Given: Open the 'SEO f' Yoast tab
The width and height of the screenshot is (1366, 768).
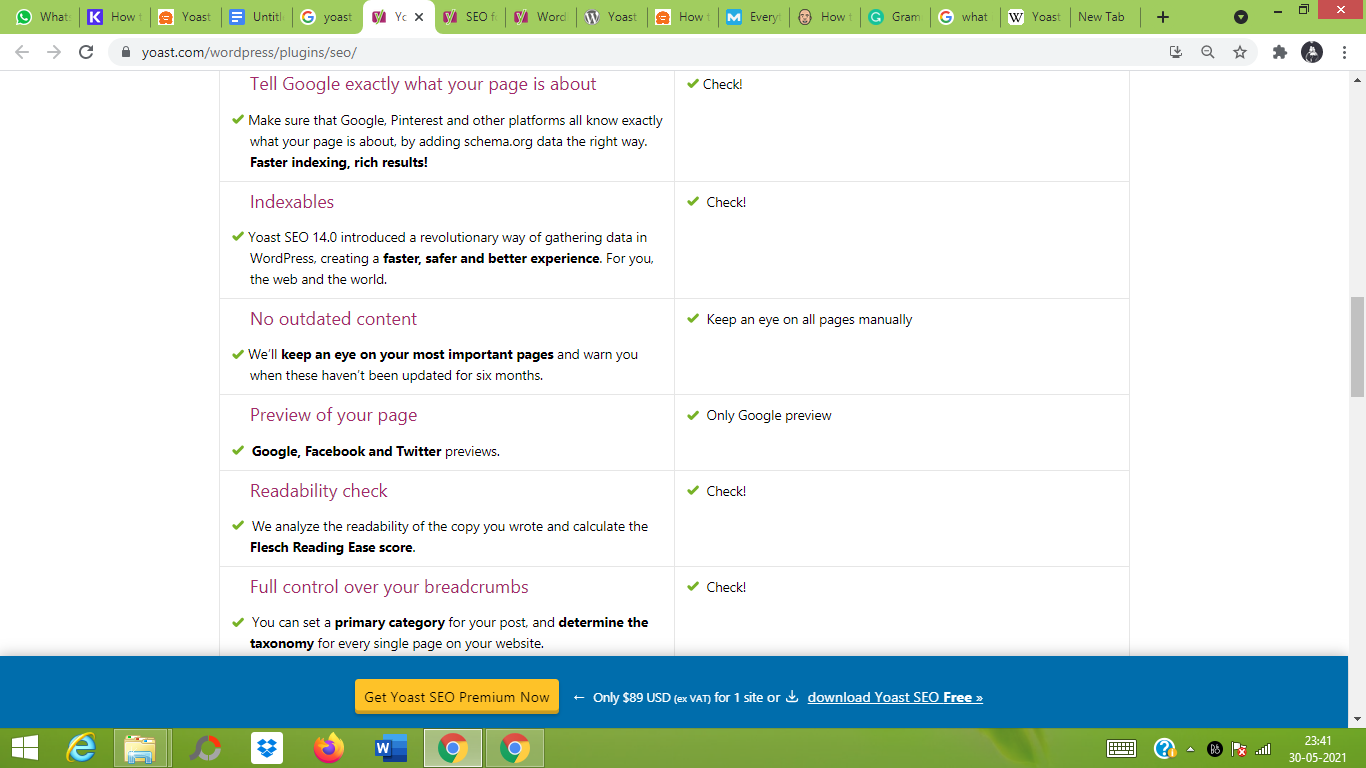Looking at the screenshot, I should [x=469, y=17].
